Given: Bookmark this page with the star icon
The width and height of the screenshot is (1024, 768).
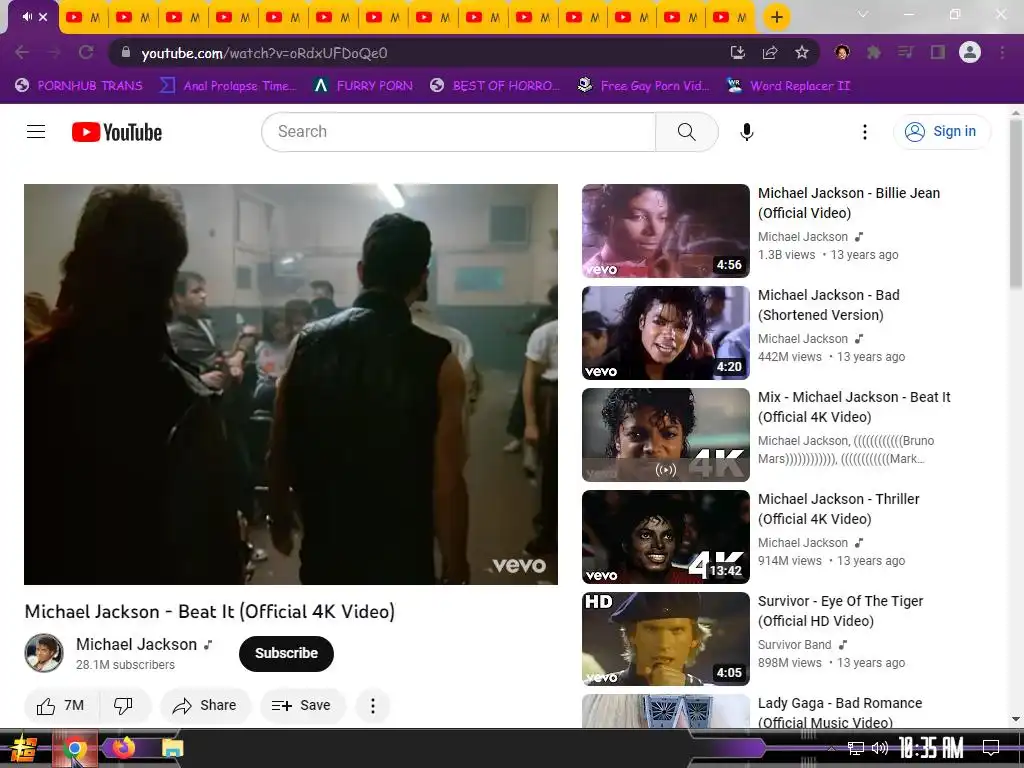Looking at the screenshot, I should (802, 52).
